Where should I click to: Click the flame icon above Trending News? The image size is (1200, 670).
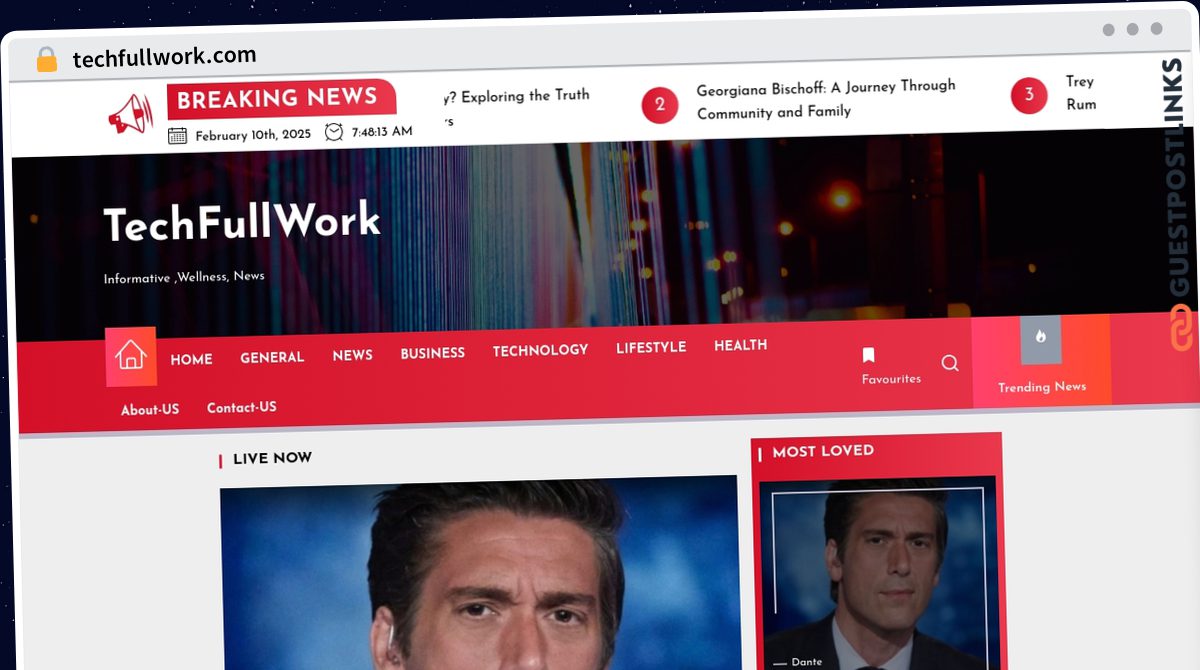[1041, 337]
